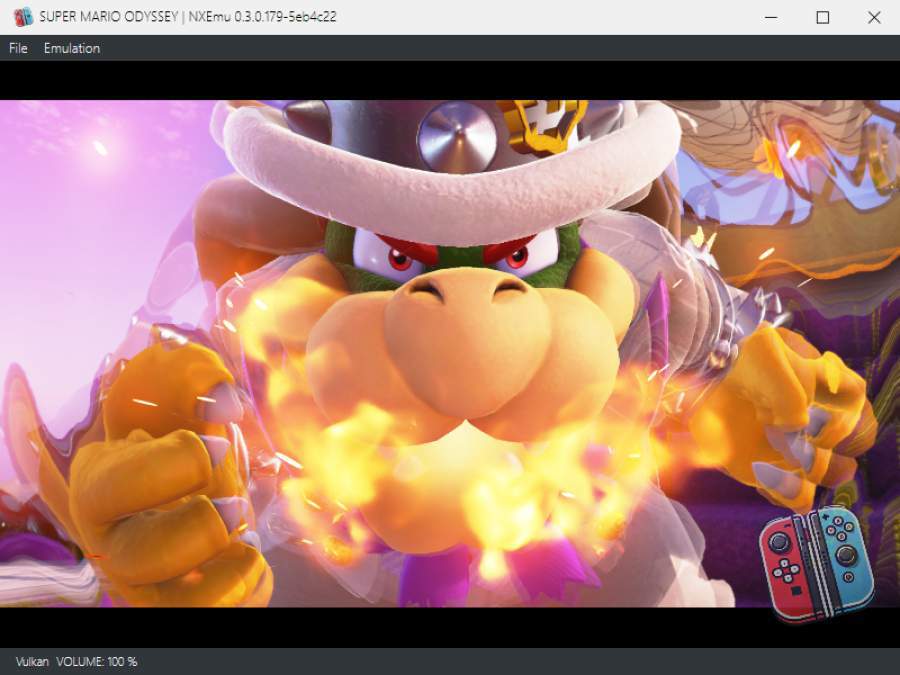Image resolution: width=900 pixels, height=675 pixels.
Task: Maximize the NXEmu window
Action: coord(823,17)
